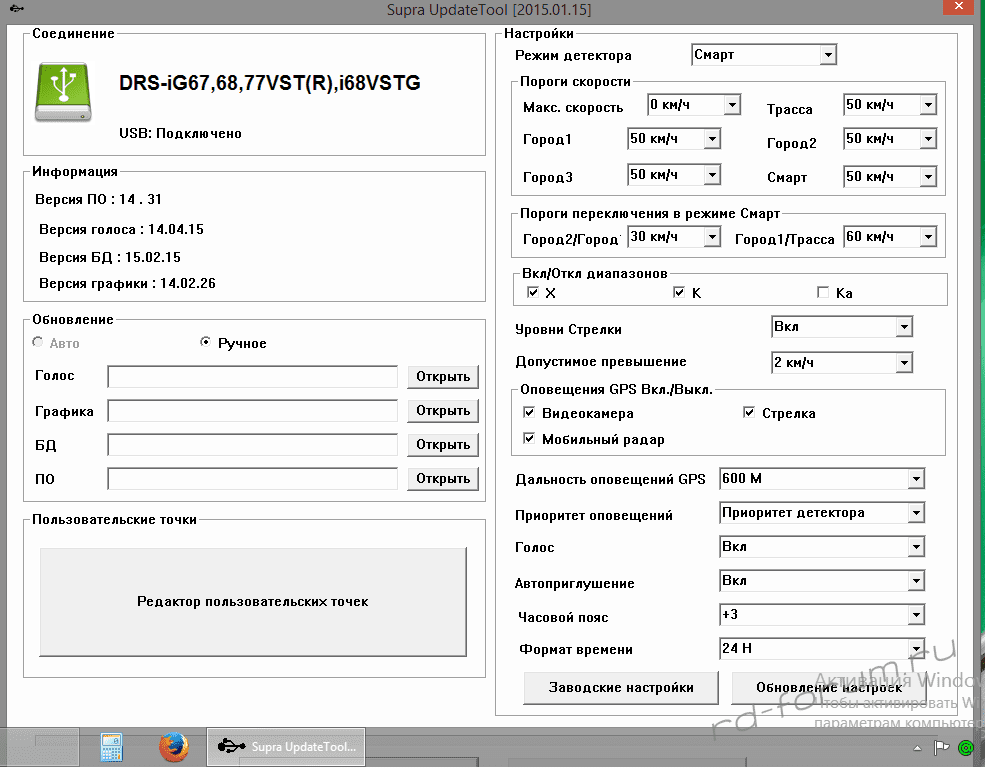Enable the Ka band checkbox

coord(823,292)
